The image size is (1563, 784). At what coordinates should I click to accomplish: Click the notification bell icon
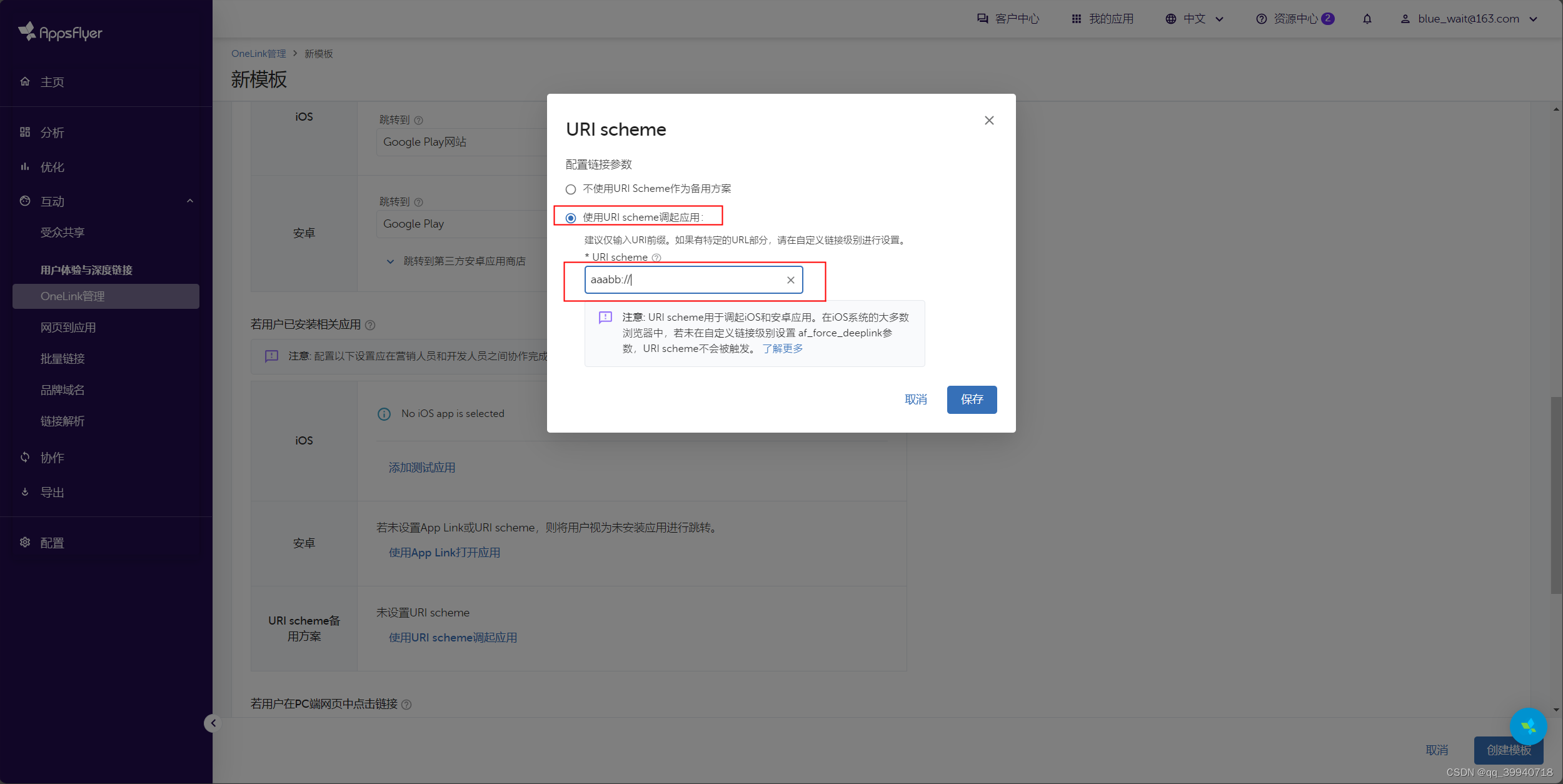point(1367,19)
